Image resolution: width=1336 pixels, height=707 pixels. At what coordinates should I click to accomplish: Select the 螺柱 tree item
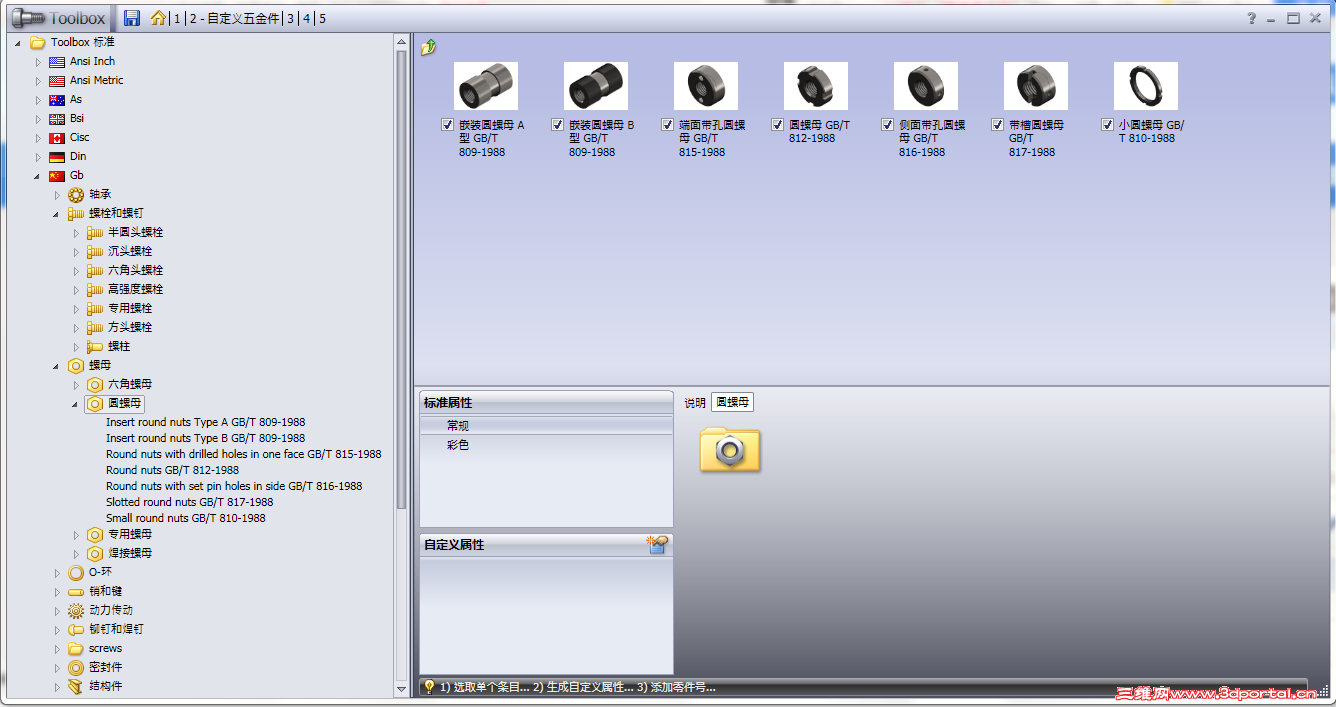[119, 346]
